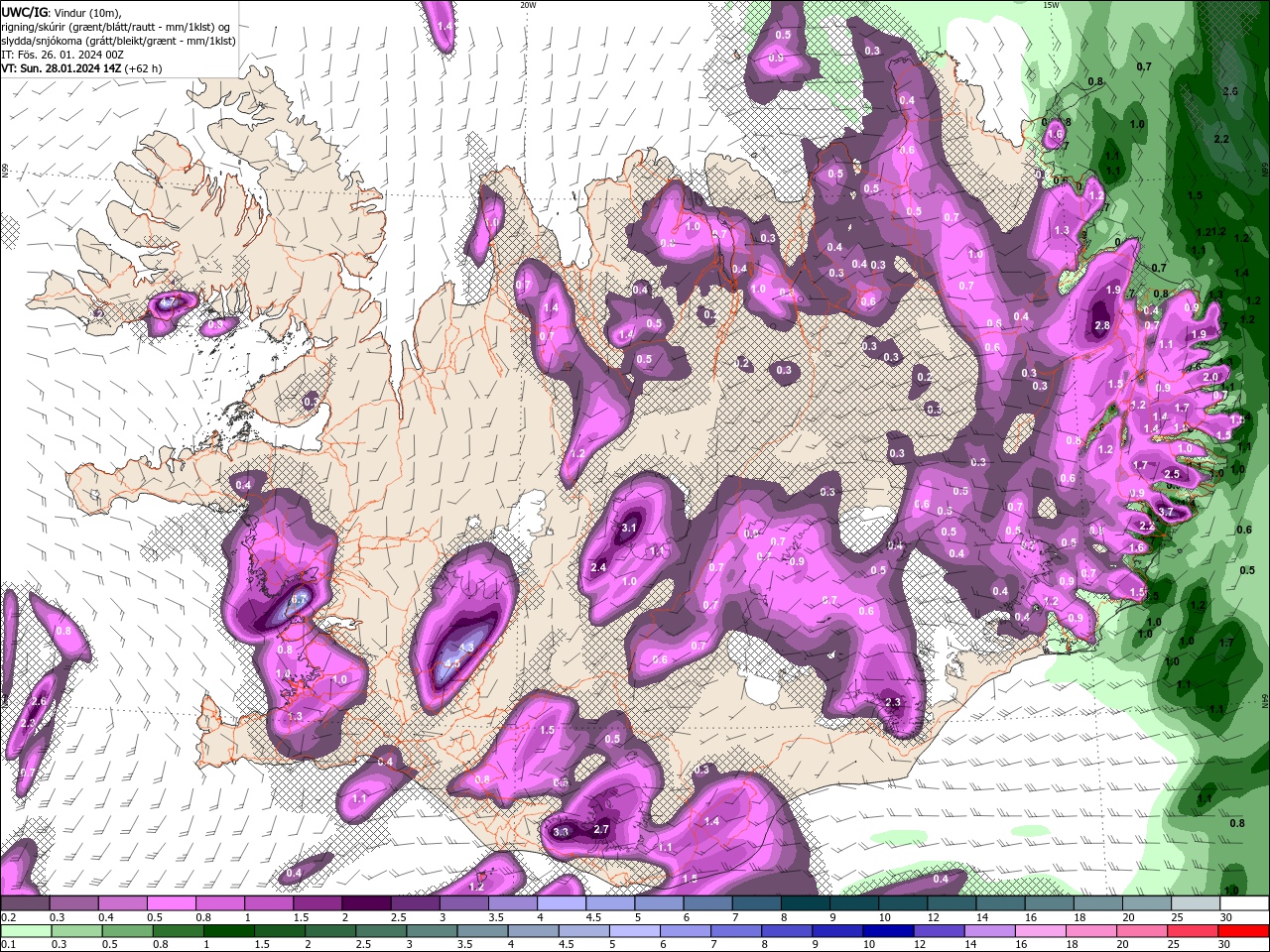Click the '2.7' snowfall value on south coast
1270x952 pixels.
pos(600,829)
